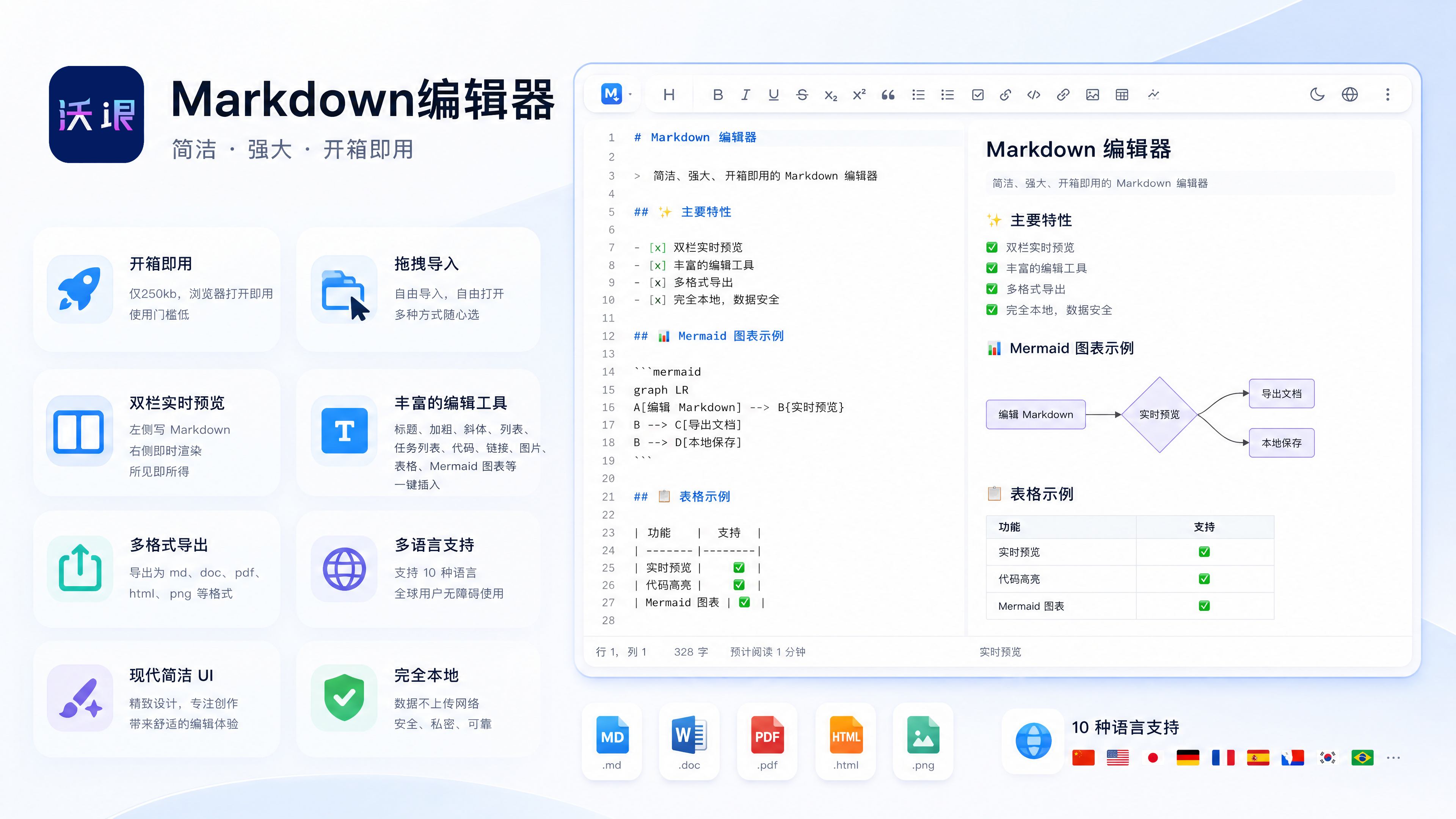Click the check mark in the 实时预览 table row
Image resolution: width=1456 pixels, height=819 pixels.
click(1205, 552)
